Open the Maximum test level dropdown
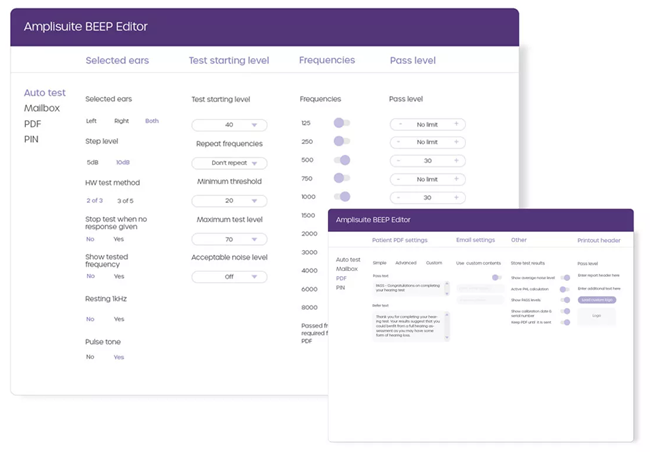 coord(229,239)
